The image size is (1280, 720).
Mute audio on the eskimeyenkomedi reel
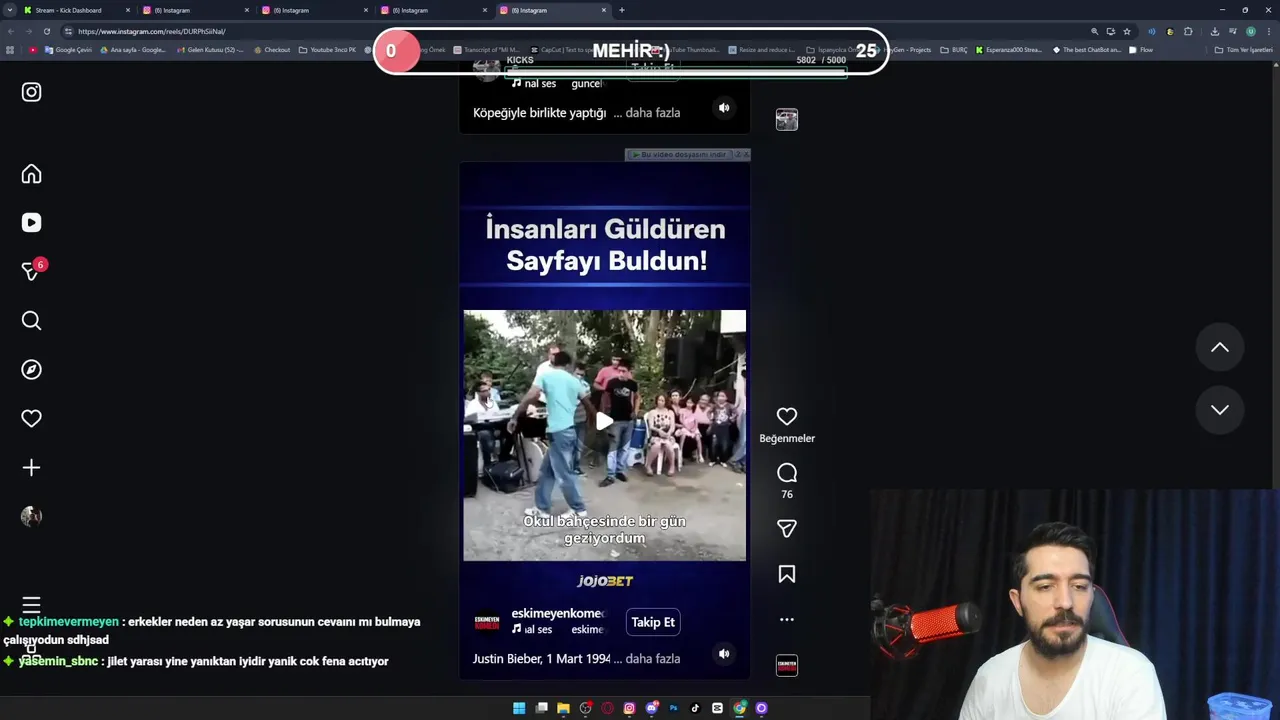[724, 653]
